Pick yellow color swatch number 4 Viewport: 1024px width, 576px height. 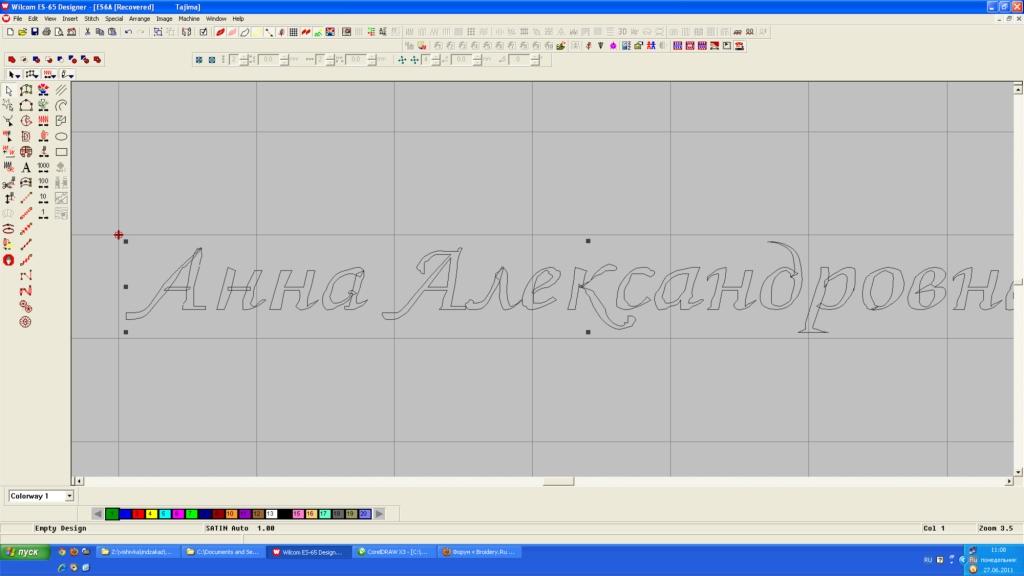151,513
